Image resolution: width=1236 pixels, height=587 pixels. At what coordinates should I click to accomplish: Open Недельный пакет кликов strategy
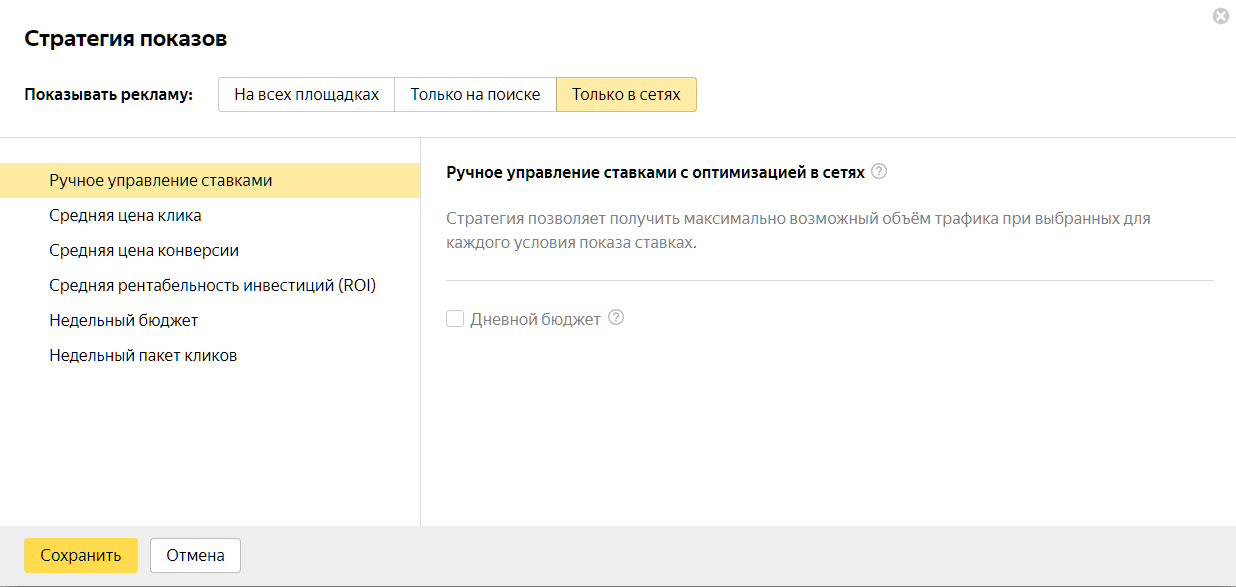[210, 355]
